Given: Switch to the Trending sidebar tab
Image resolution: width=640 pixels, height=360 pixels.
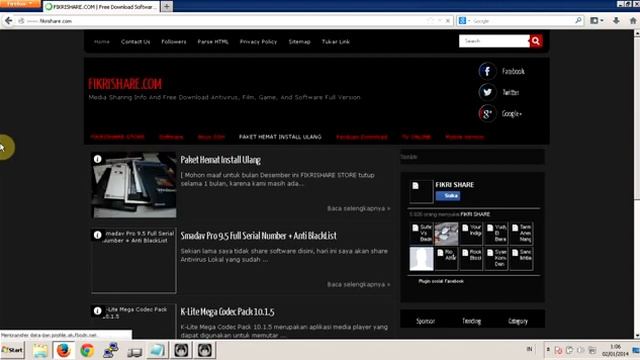Looking at the screenshot, I should click(471, 321).
